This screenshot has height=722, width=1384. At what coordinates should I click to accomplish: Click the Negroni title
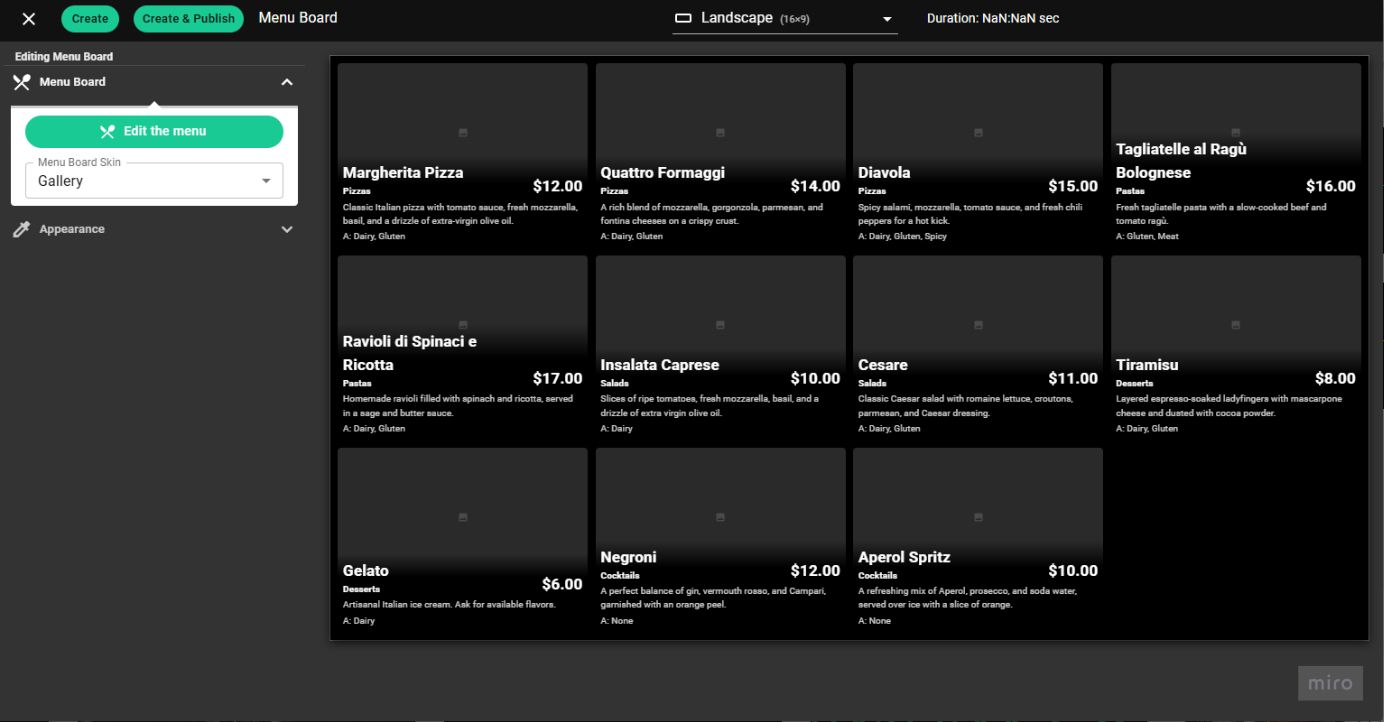628,557
